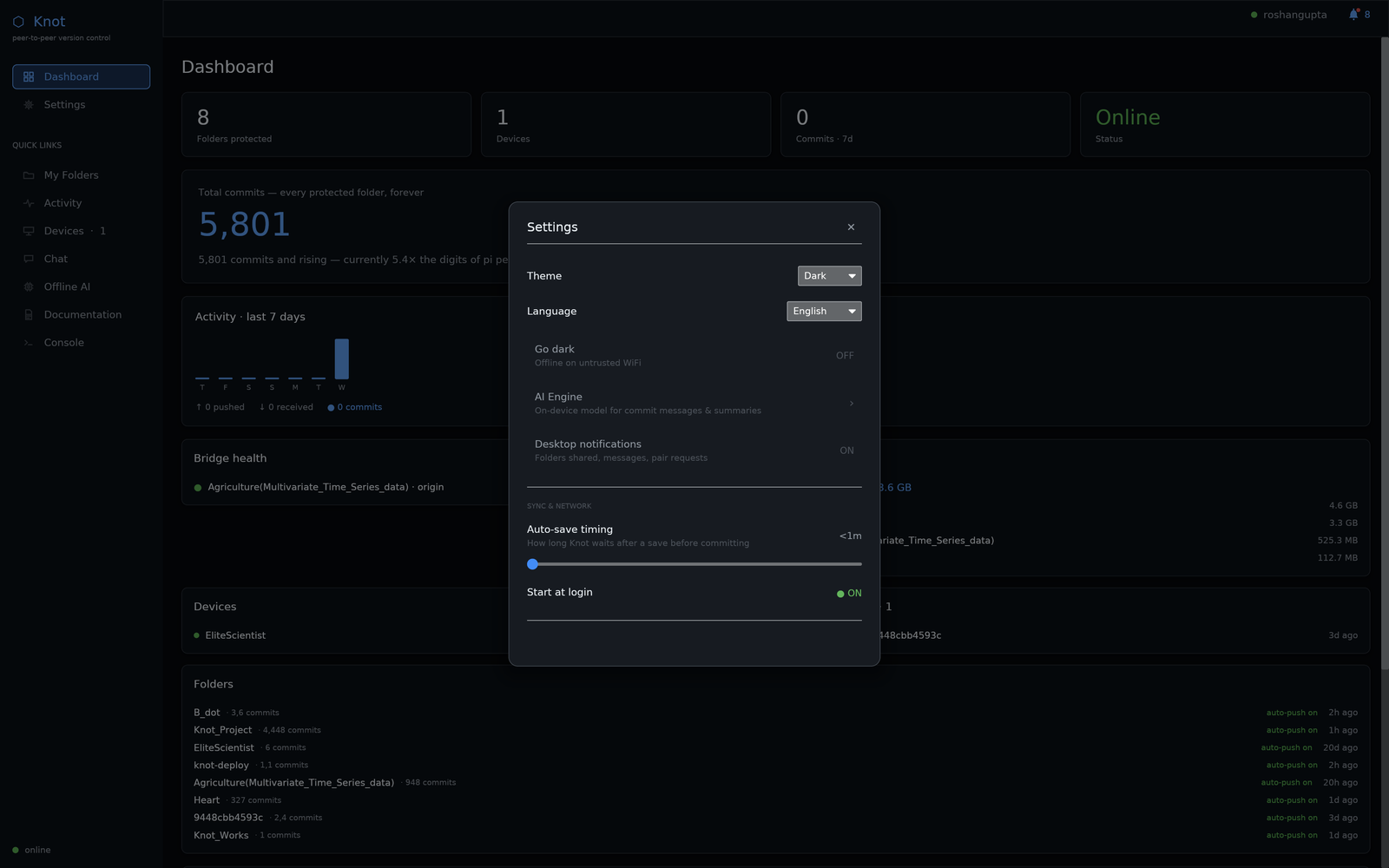Click the Folders protected stat card
The width and height of the screenshot is (1389, 868).
[326, 125]
